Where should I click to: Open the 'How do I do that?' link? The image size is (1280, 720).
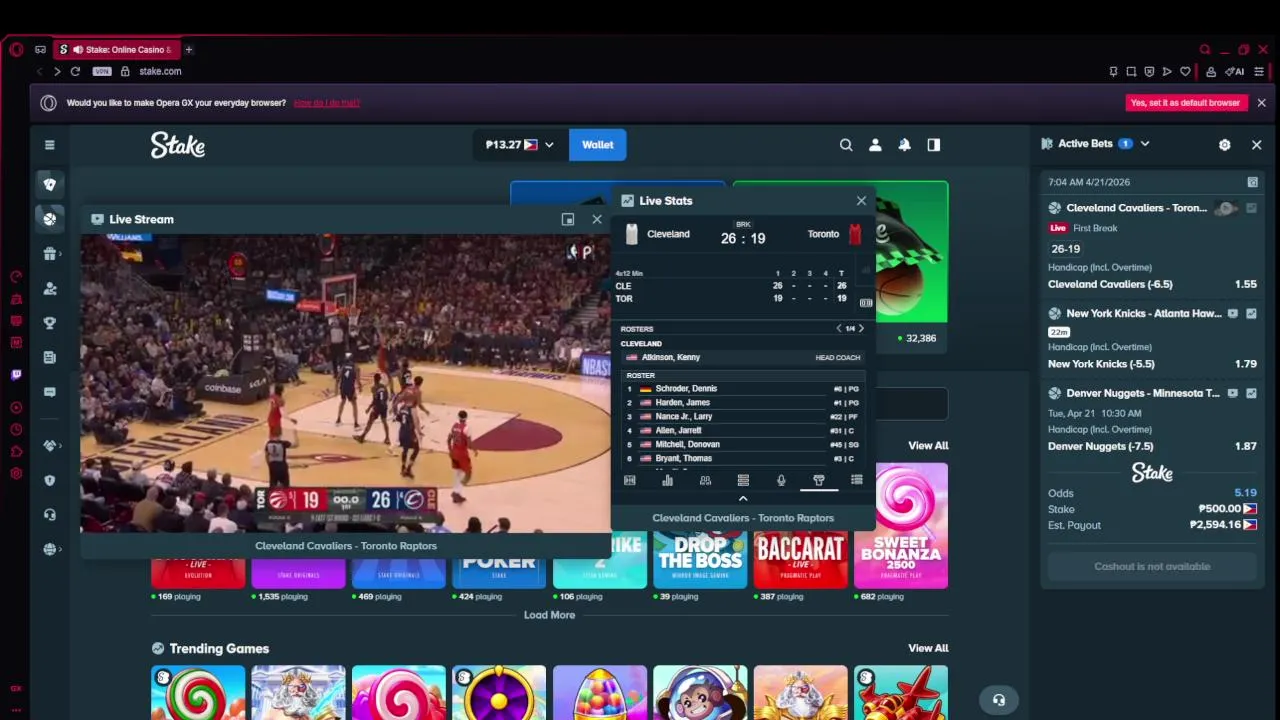(x=326, y=103)
